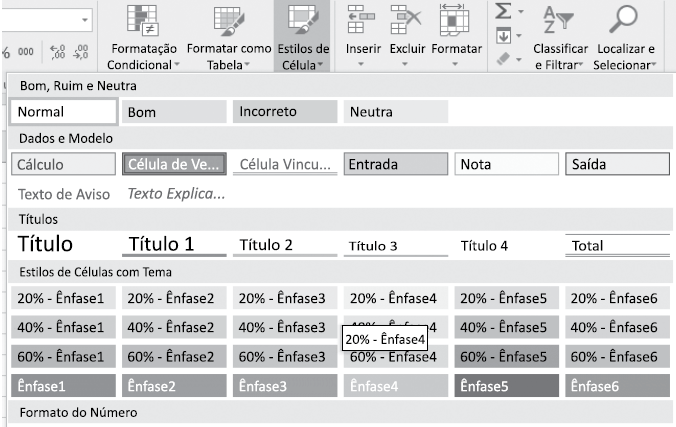Pick the Texto de Aviso style
Viewport: 676px width, 427px height.
pos(62,193)
